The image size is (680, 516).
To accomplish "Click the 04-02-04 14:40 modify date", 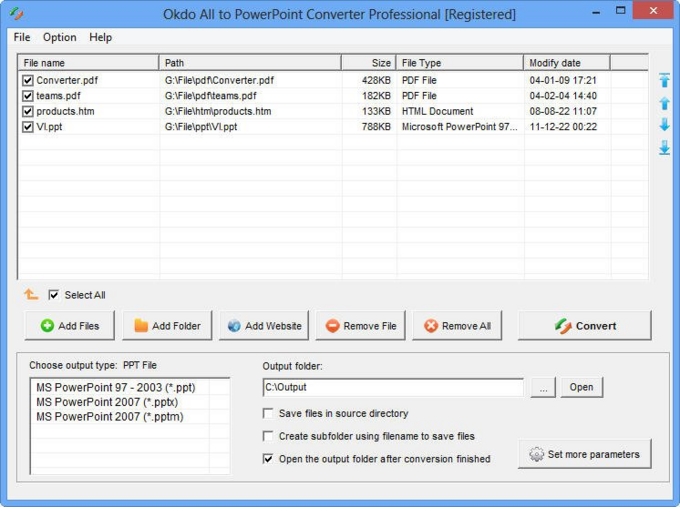I will pyautogui.click(x=563, y=96).
